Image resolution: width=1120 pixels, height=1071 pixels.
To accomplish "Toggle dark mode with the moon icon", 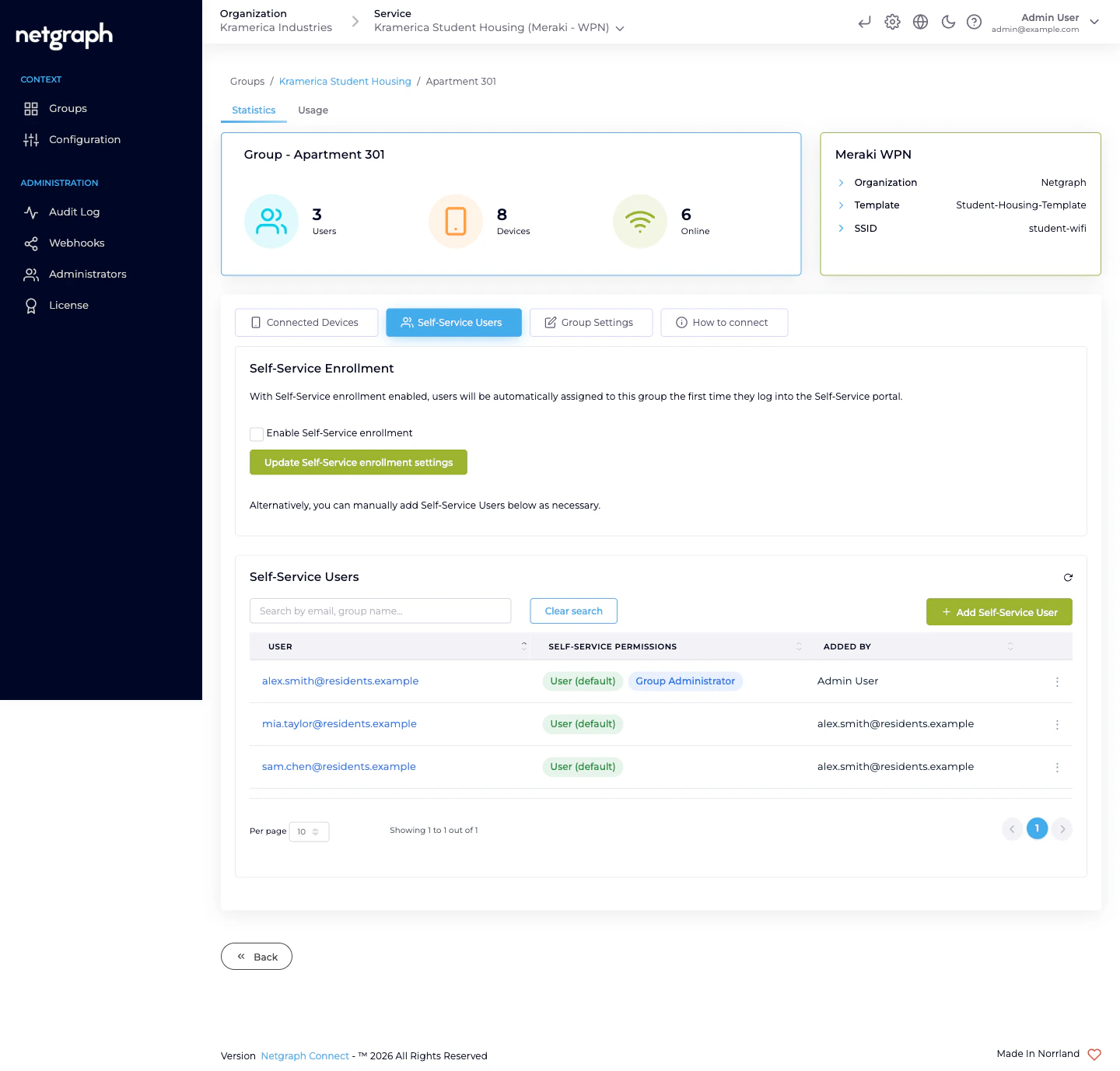I will [x=948, y=22].
